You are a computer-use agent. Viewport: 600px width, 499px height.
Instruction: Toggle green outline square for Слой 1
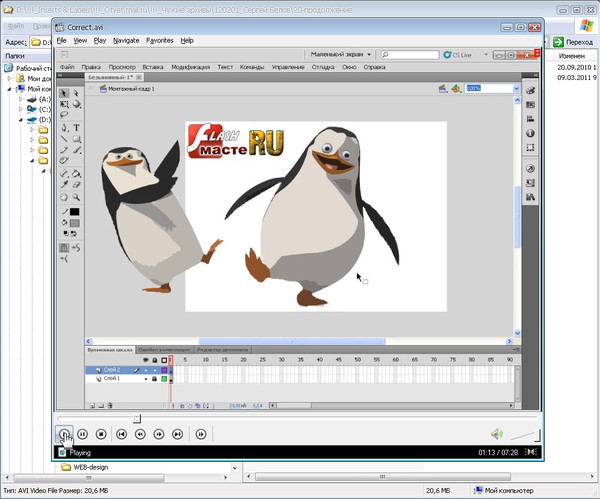pyautogui.click(x=164, y=379)
